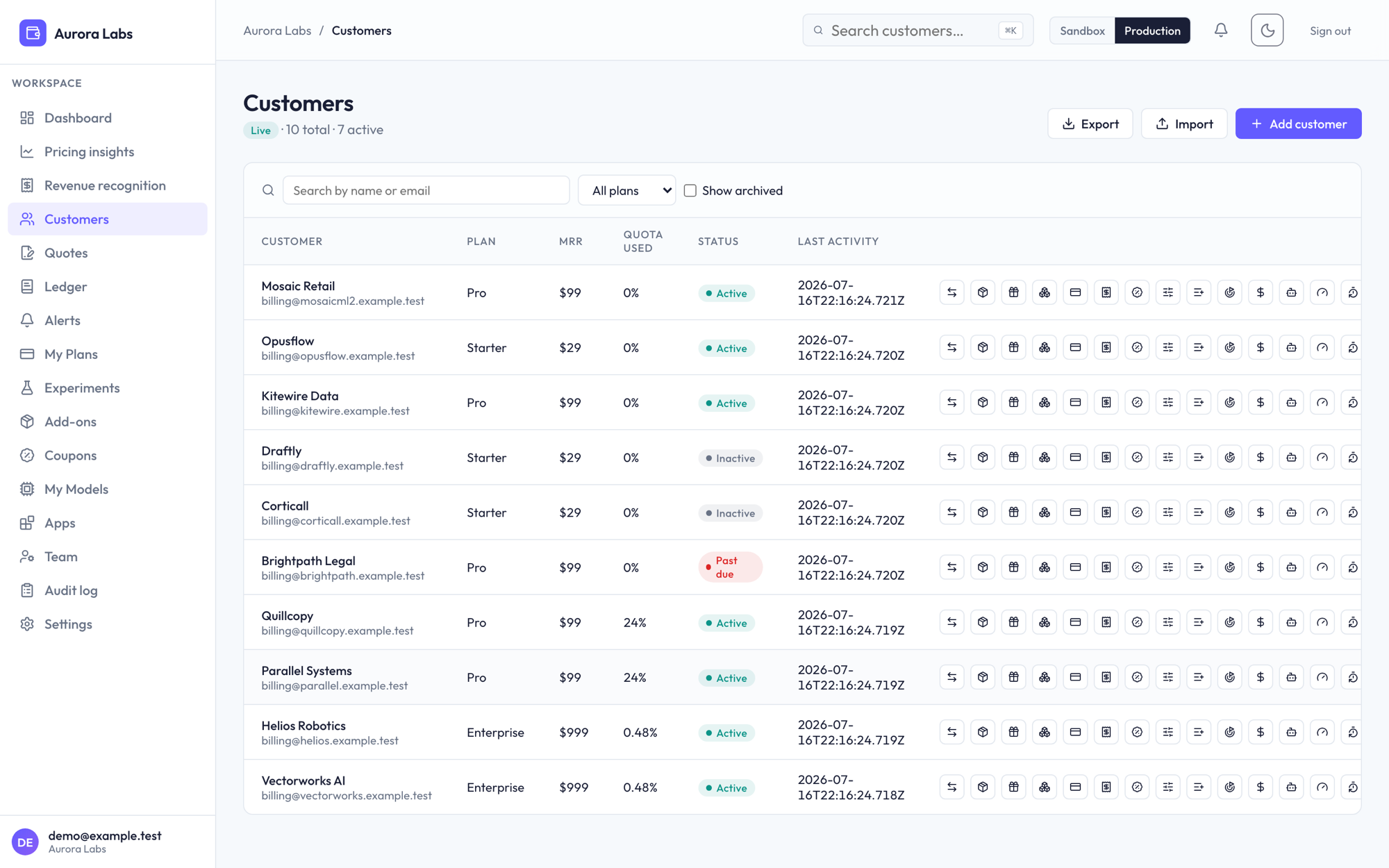Click the package box icon for Opusflow

coord(983,347)
